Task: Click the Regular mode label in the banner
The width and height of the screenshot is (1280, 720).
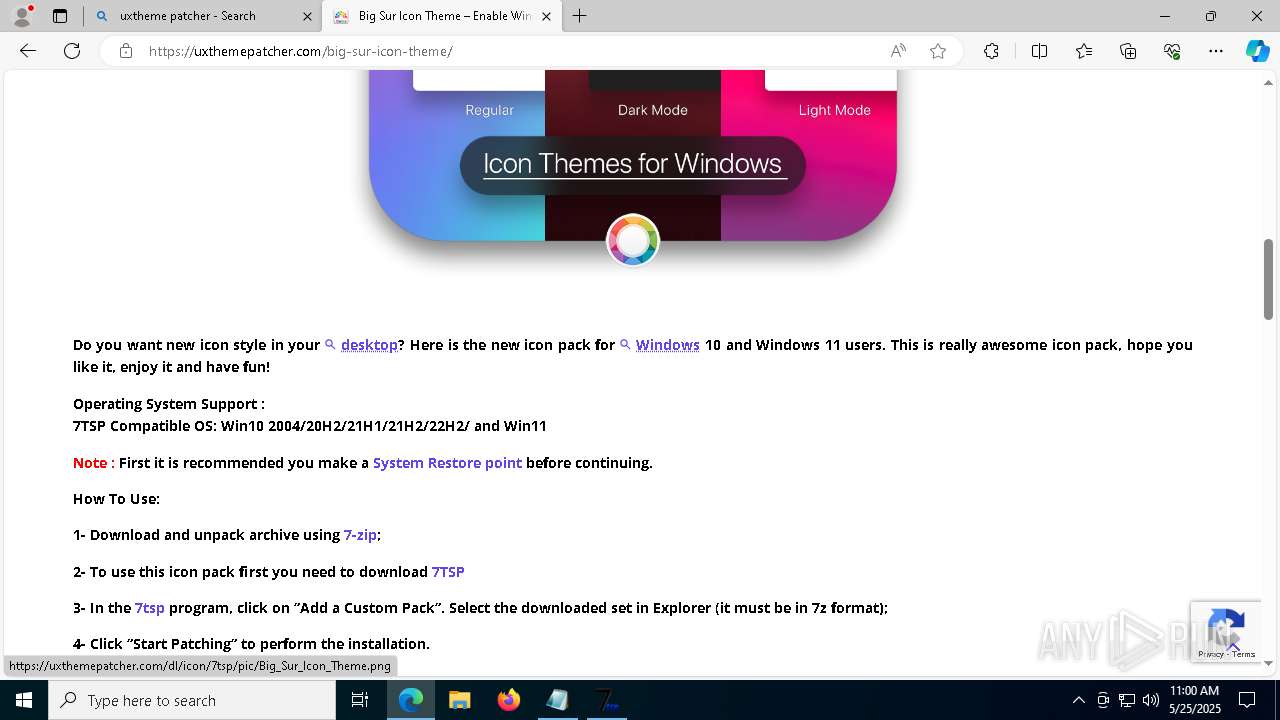Action: [x=489, y=110]
